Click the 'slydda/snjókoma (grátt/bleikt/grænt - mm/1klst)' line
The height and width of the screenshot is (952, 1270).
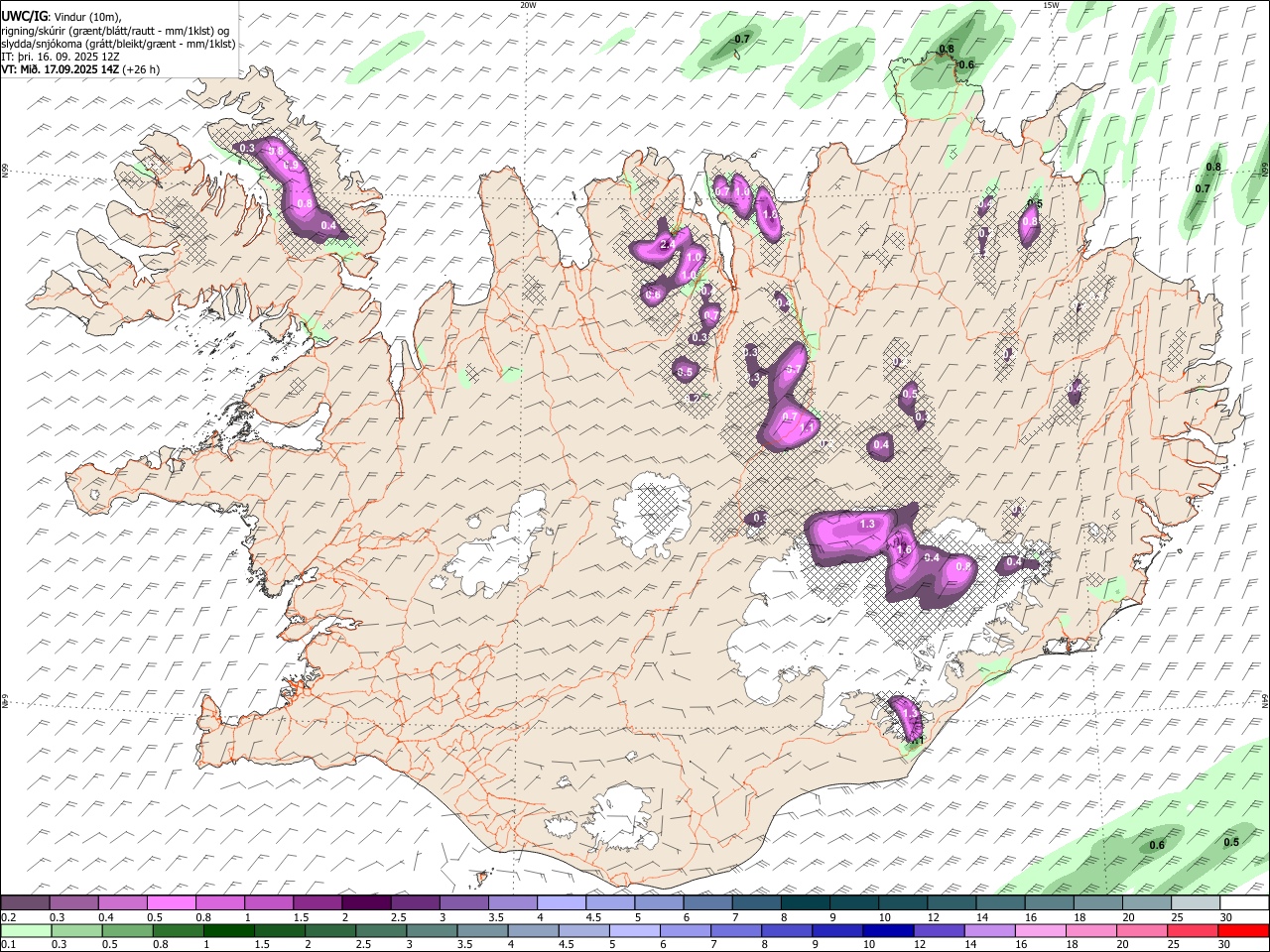pyautogui.click(x=118, y=44)
